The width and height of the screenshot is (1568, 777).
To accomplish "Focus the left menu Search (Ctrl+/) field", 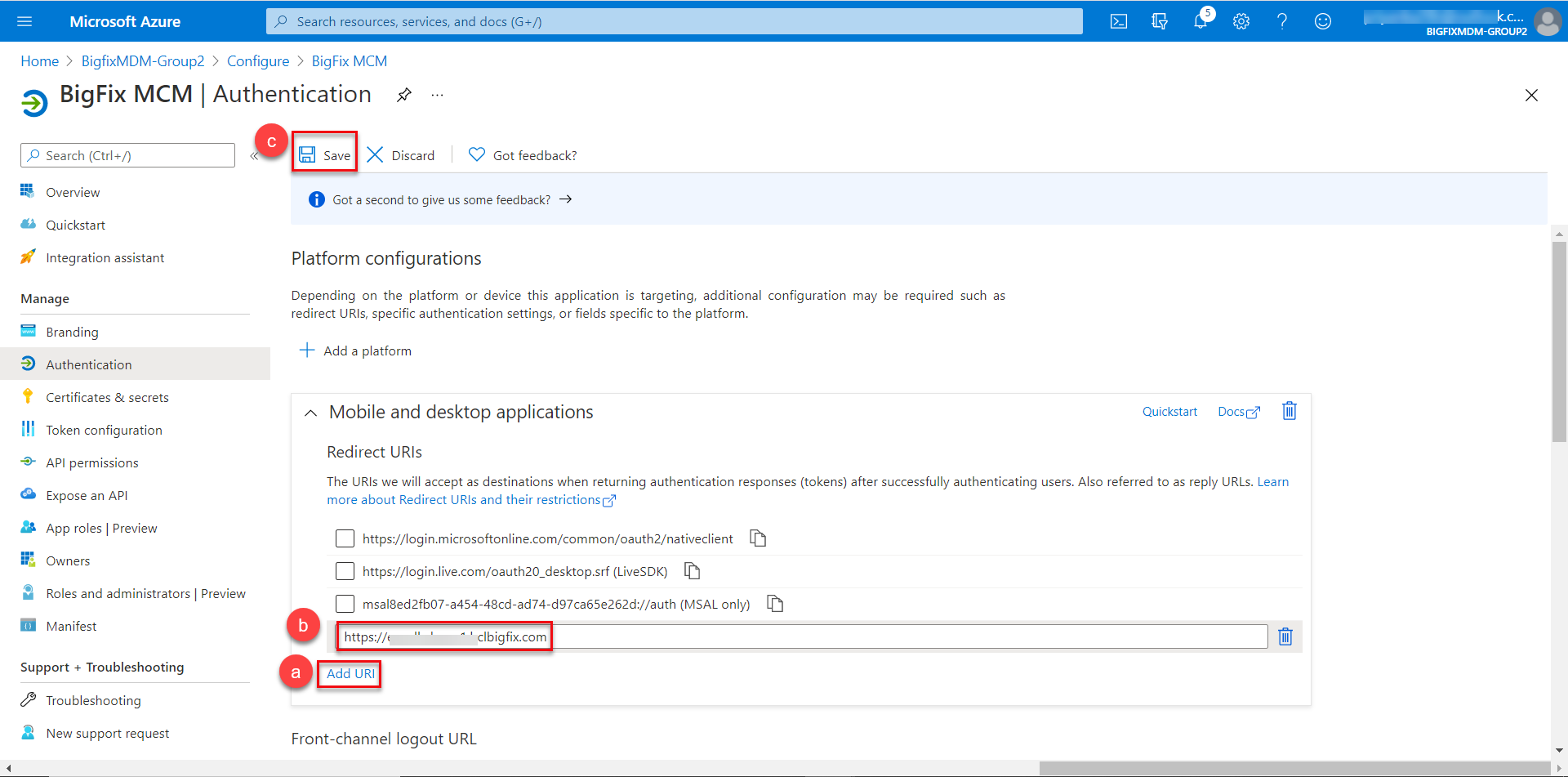I will [127, 155].
